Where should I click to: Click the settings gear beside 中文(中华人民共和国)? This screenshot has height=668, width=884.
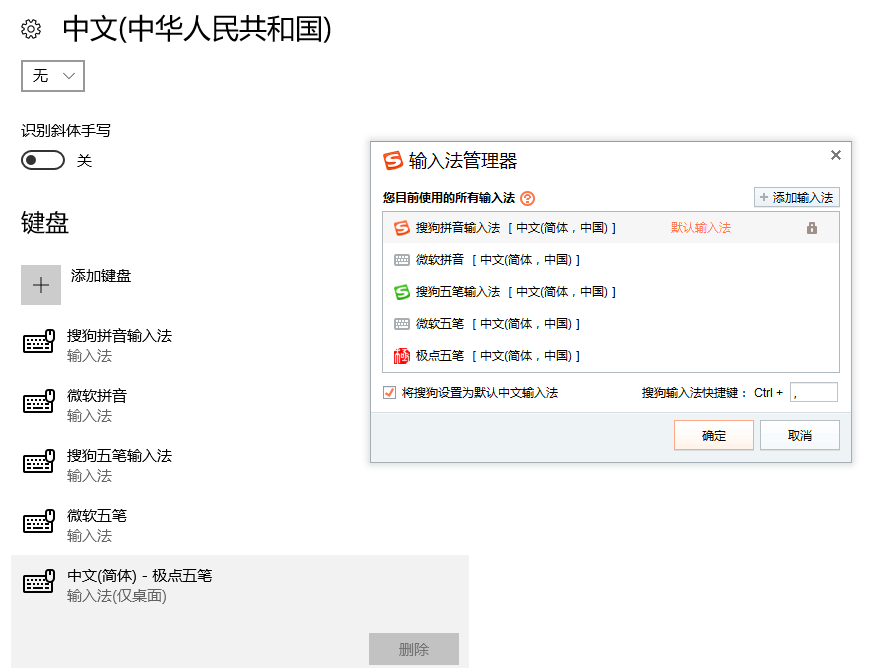pos(30,30)
